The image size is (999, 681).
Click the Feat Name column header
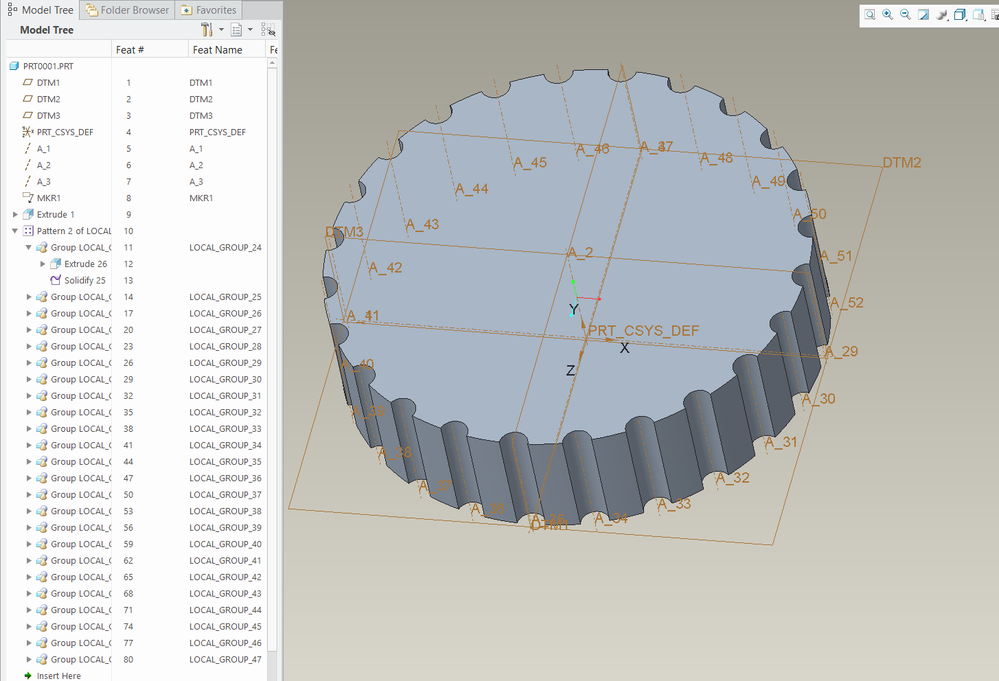(217, 50)
